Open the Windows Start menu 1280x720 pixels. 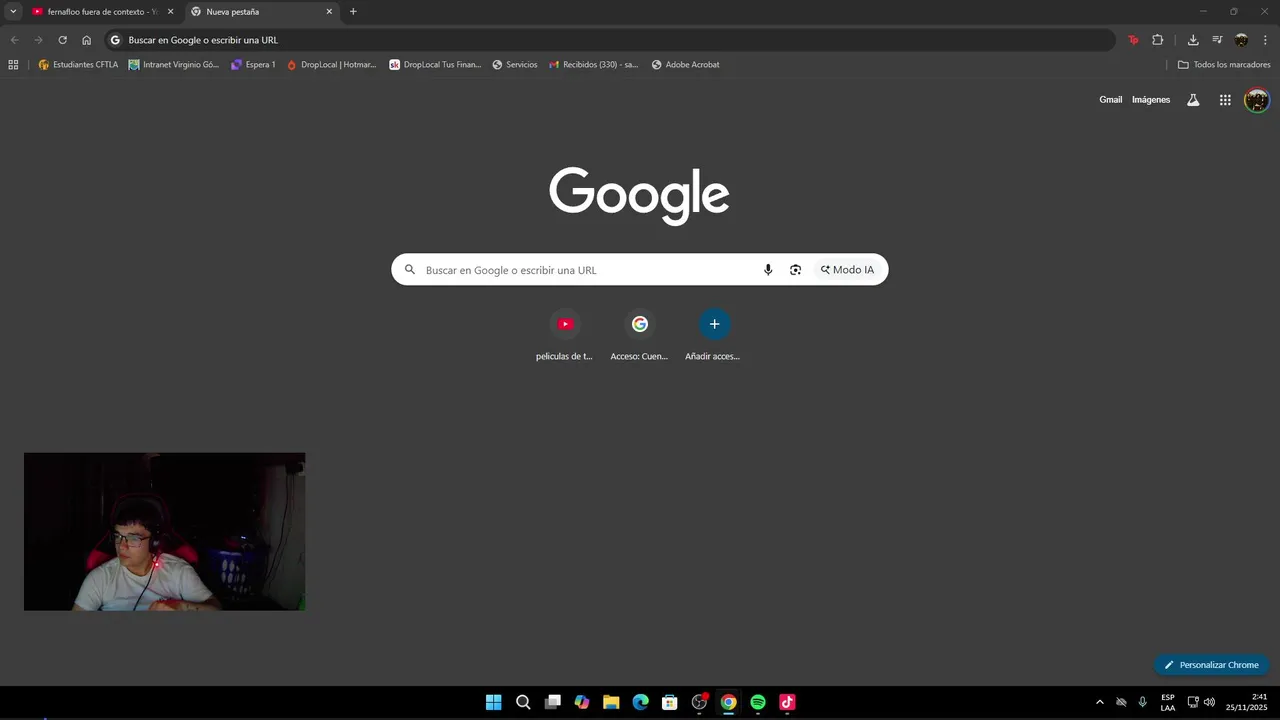click(493, 702)
